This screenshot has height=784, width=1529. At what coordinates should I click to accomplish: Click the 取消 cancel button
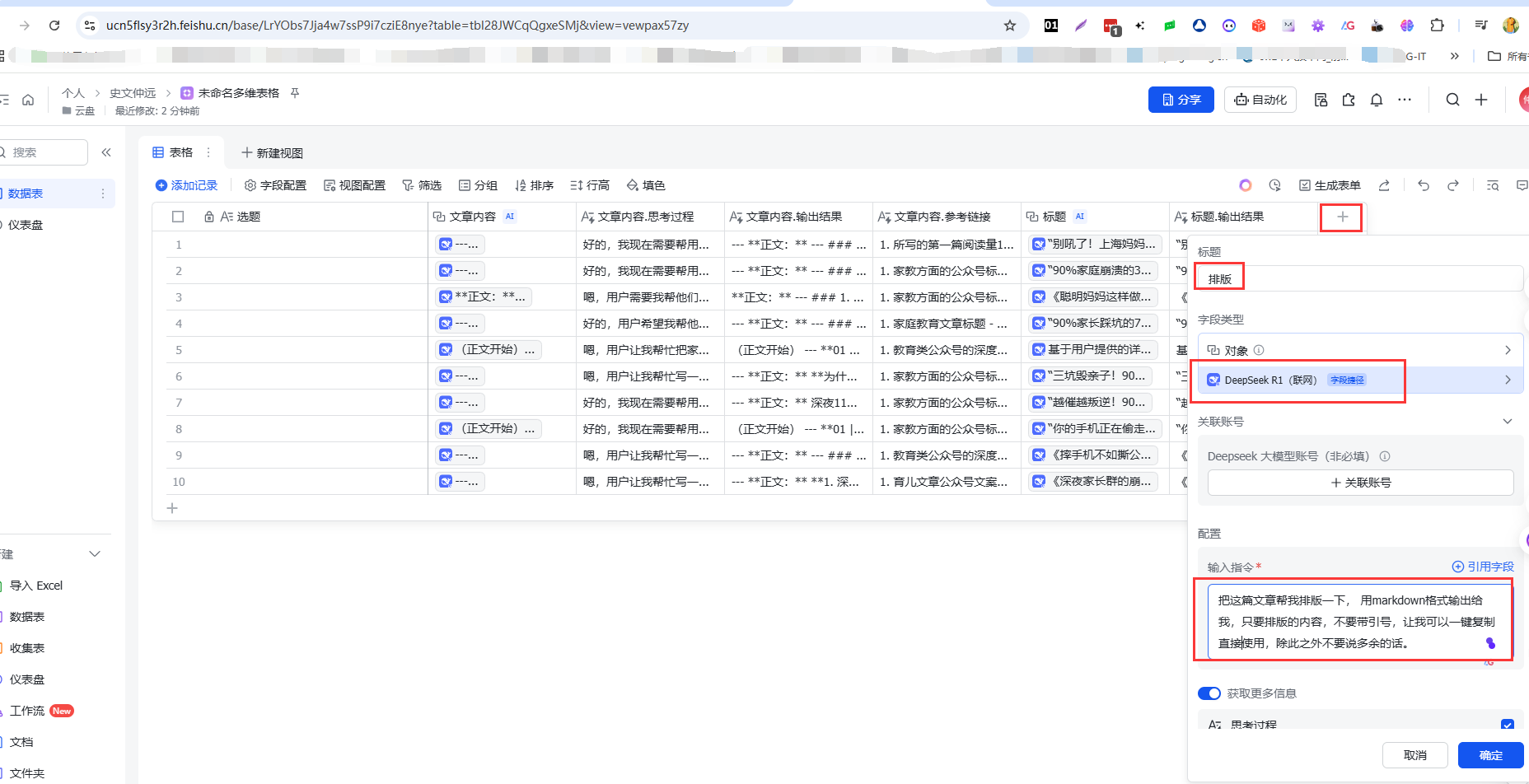point(1414,755)
